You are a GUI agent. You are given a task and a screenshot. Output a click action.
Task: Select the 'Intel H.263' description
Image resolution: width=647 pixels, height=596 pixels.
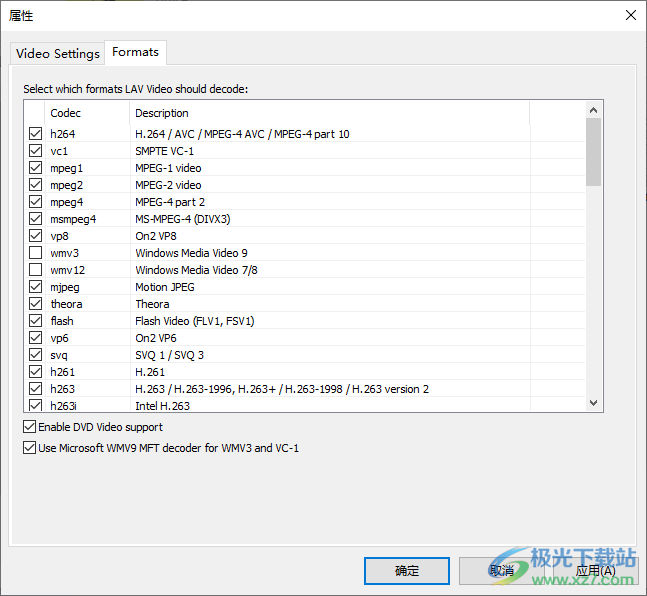(163, 406)
